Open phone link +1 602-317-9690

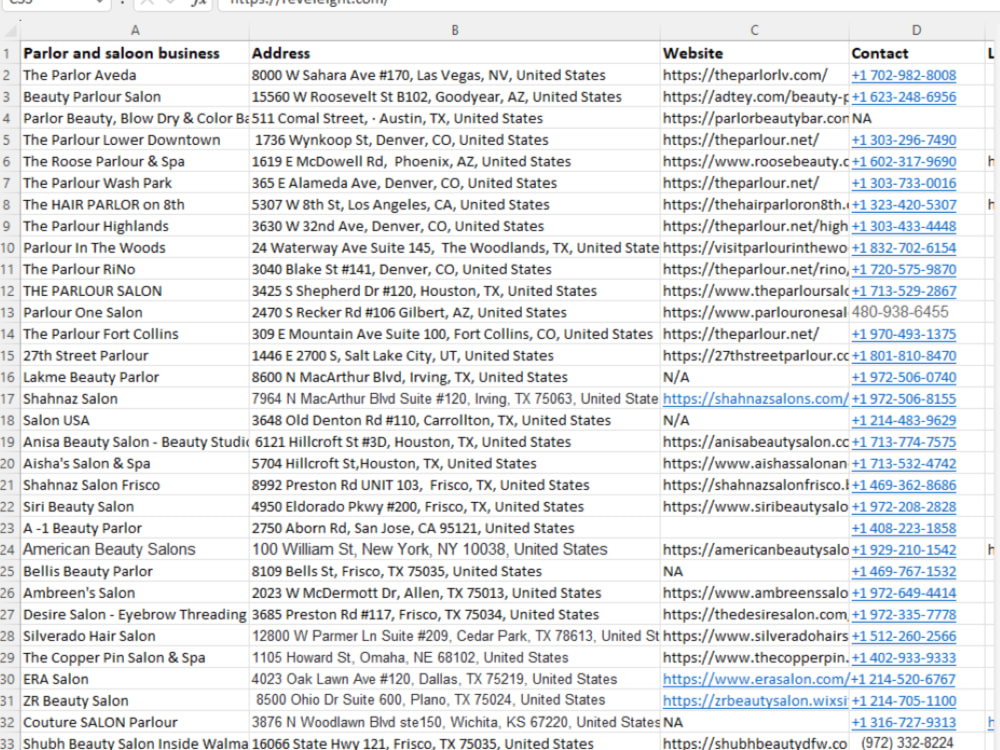pos(904,161)
